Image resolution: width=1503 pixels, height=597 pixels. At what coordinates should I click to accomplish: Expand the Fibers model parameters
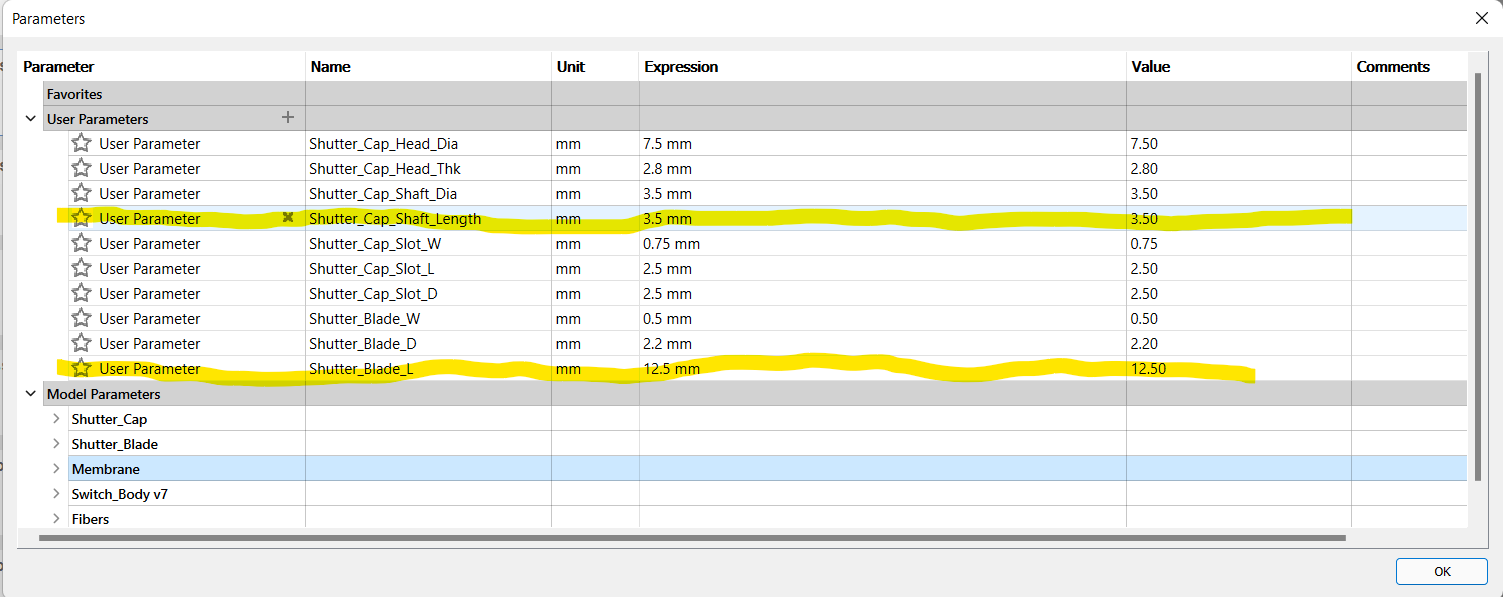56,519
